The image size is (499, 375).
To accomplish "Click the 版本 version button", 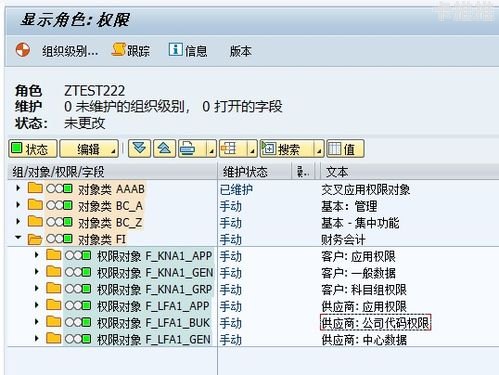I will [240, 51].
